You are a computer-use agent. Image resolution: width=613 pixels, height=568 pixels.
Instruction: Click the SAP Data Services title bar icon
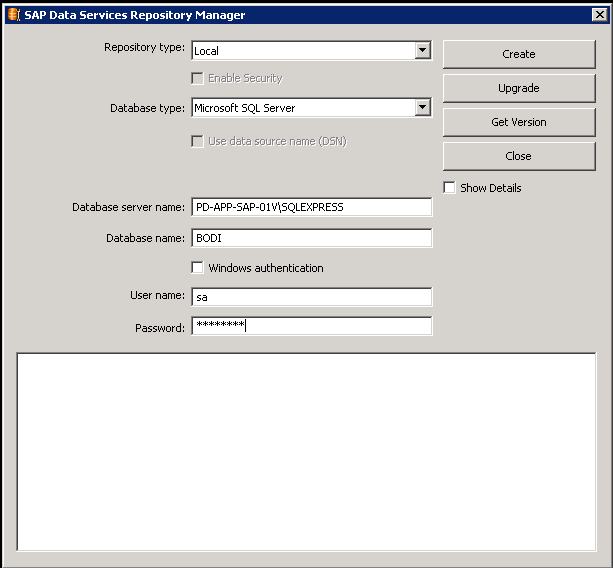[14, 15]
